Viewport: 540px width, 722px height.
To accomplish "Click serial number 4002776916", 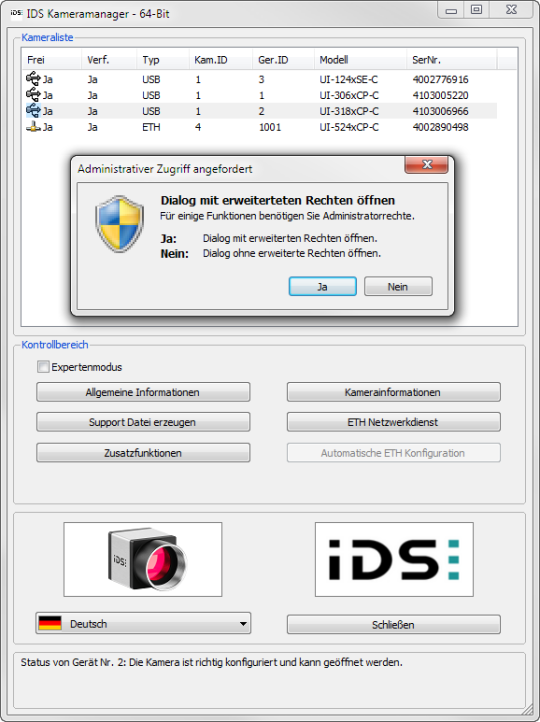I will click(440, 79).
